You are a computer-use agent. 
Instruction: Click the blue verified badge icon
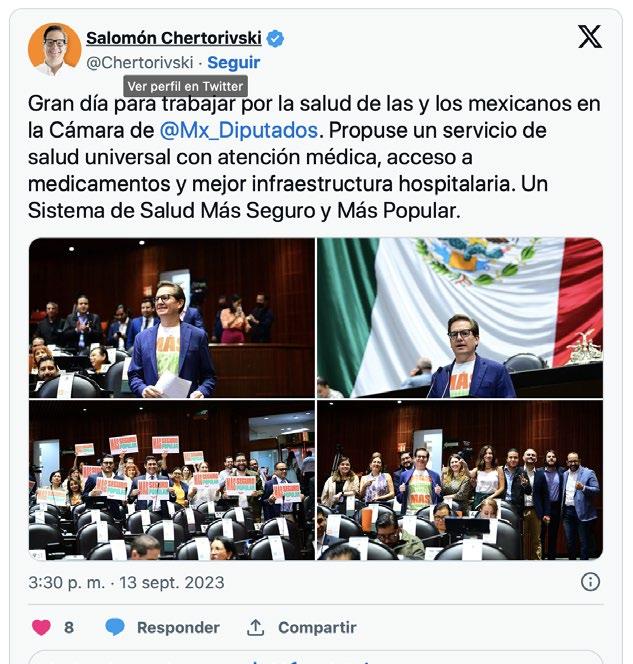click(x=275, y=39)
